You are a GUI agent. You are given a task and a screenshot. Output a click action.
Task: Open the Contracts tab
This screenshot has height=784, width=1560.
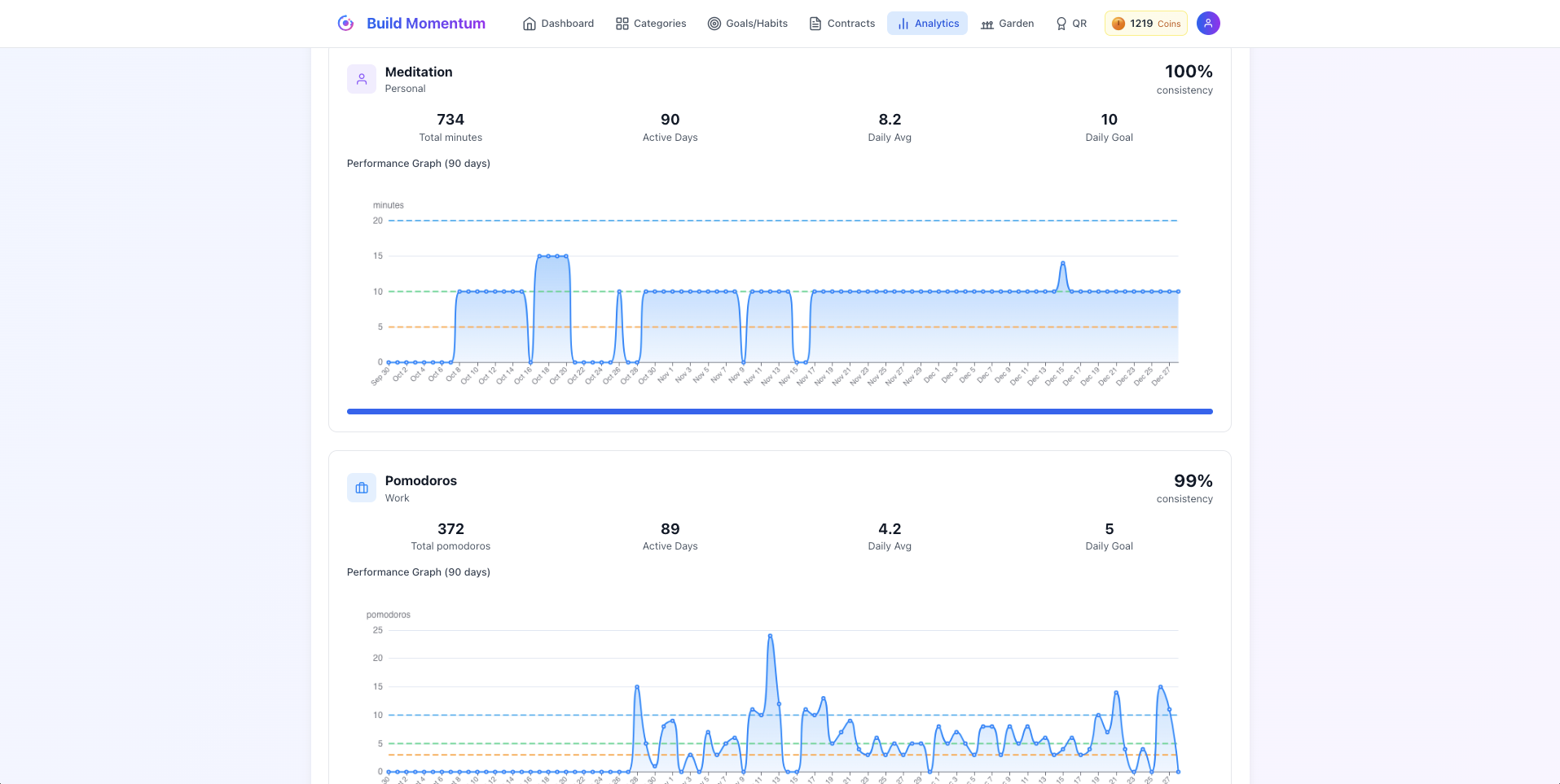[x=842, y=24]
